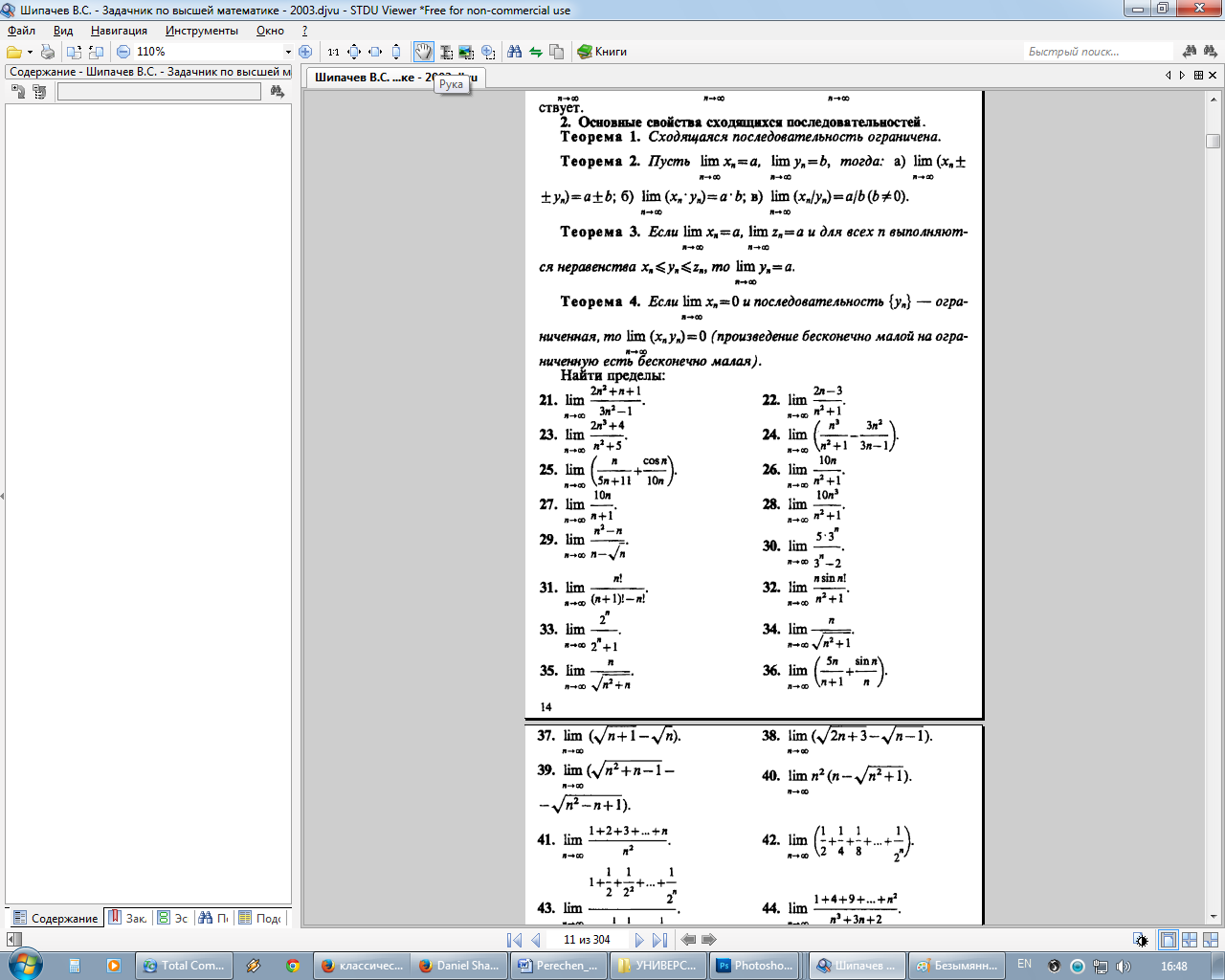This screenshot has width=1225, height=980.
Task: Open the 110% zoom level dropdown
Action: pyautogui.click(x=288, y=52)
